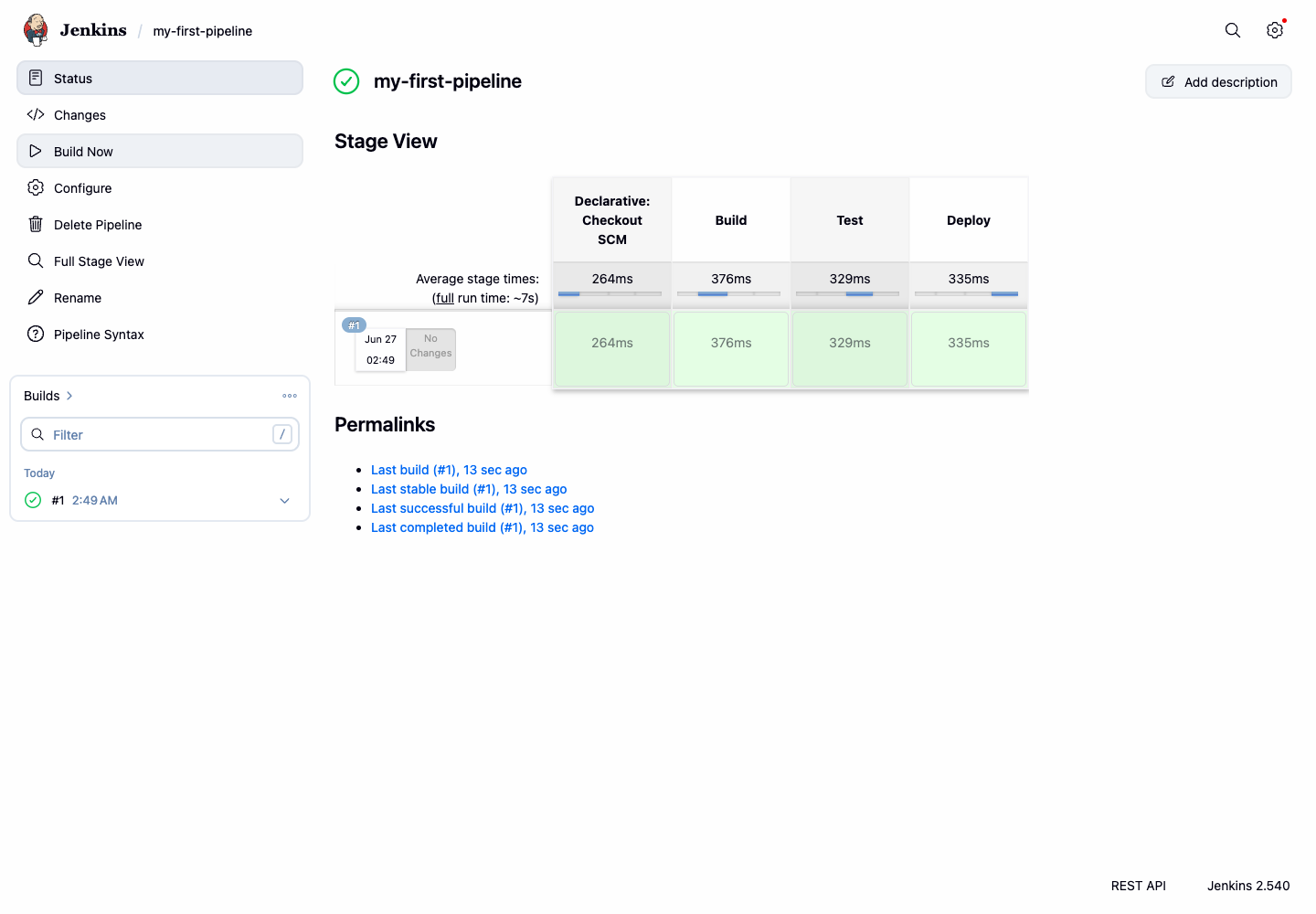Open the Pipeline Syntax menu label
This screenshot has width=1316, height=914.
pyautogui.click(x=99, y=335)
